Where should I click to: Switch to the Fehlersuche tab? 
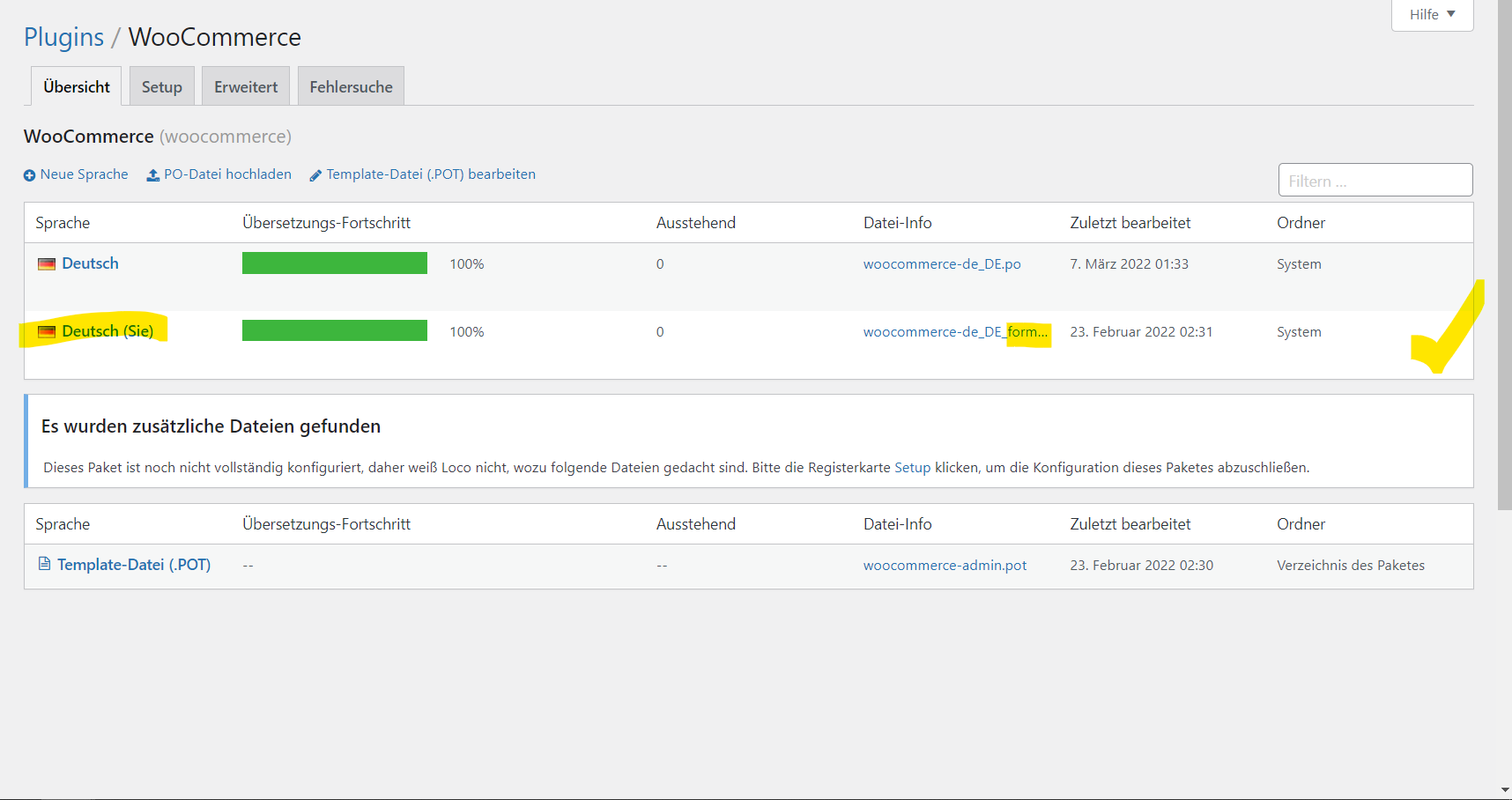[x=351, y=86]
